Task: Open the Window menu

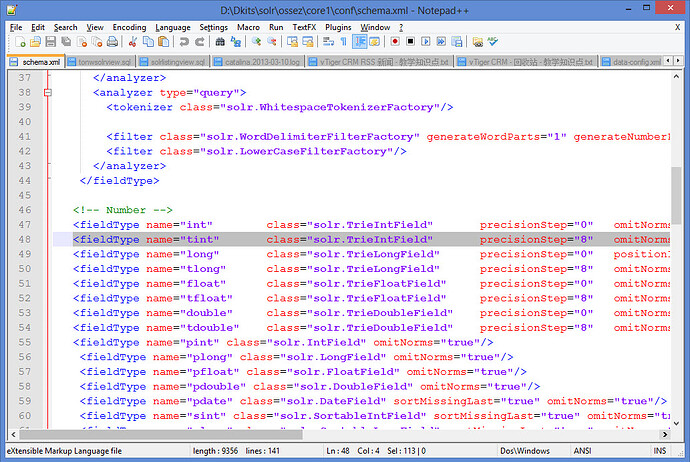Action: [375, 27]
